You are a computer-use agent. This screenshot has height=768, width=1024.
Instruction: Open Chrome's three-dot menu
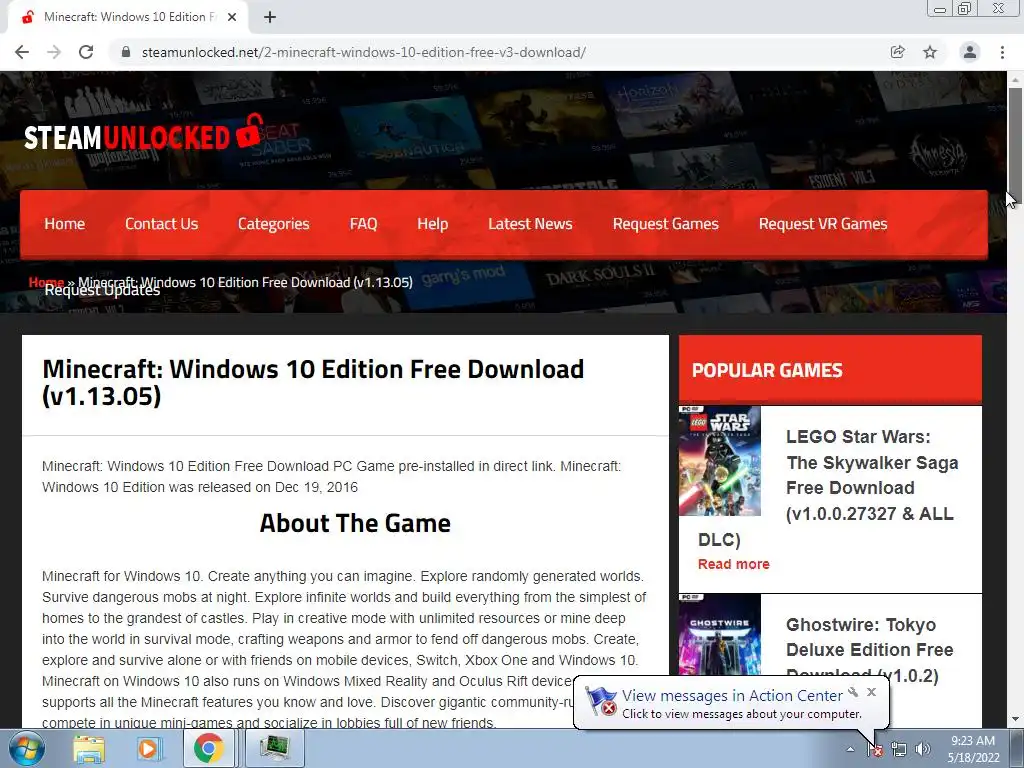point(1002,52)
